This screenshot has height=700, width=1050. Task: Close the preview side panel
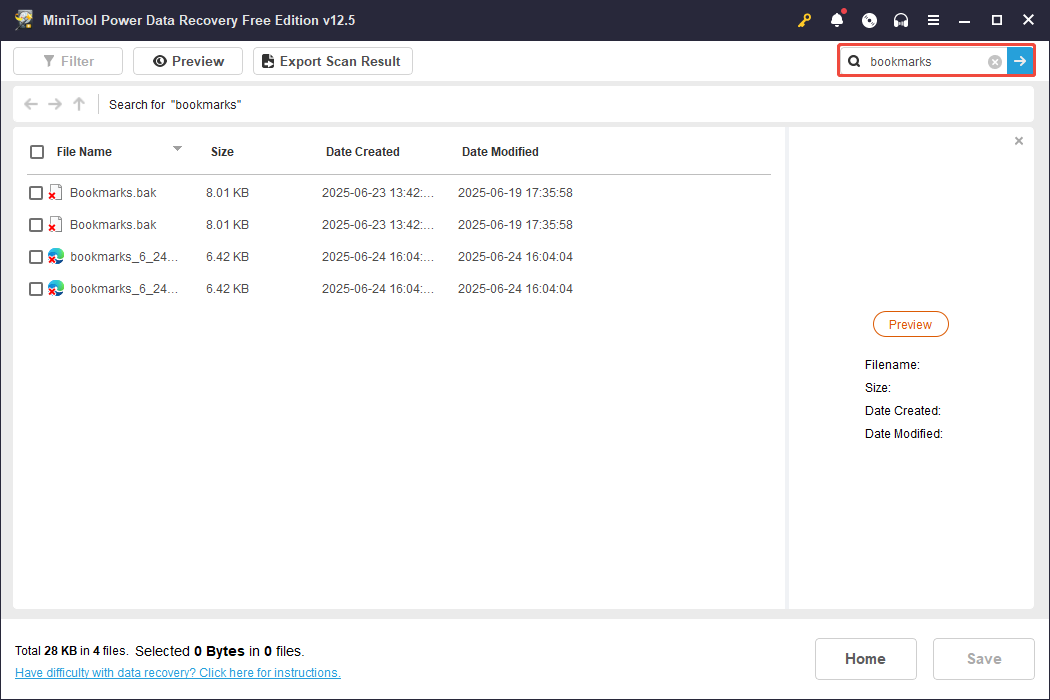1019,141
